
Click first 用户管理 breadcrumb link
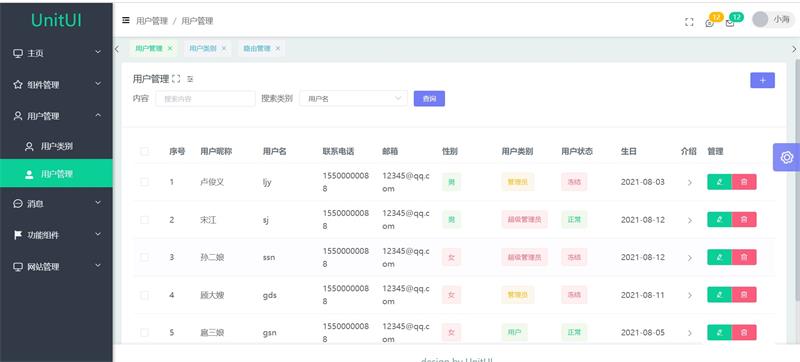coord(152,21)
